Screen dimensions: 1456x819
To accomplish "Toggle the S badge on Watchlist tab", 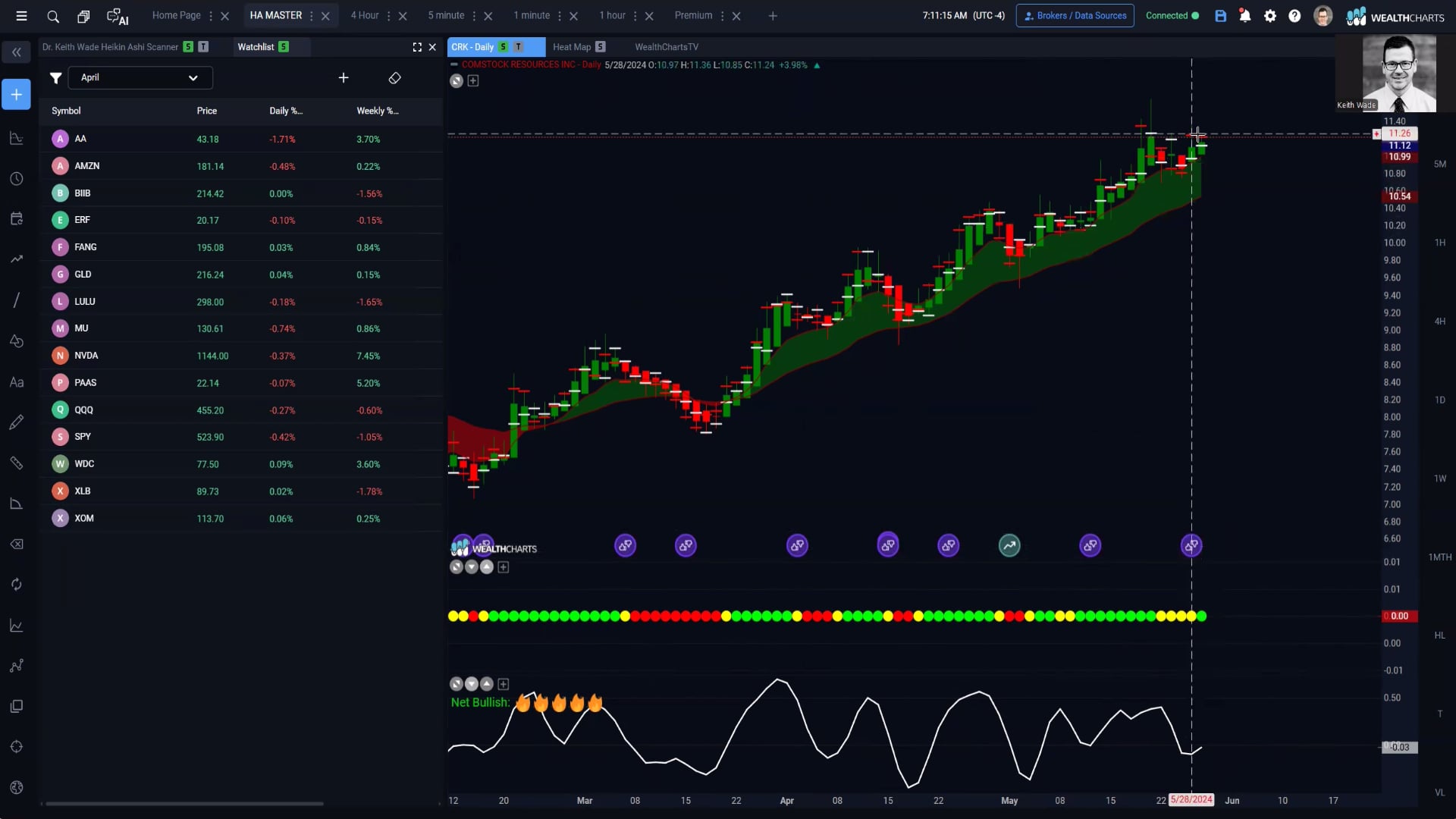I will click(x=283, y=47).
